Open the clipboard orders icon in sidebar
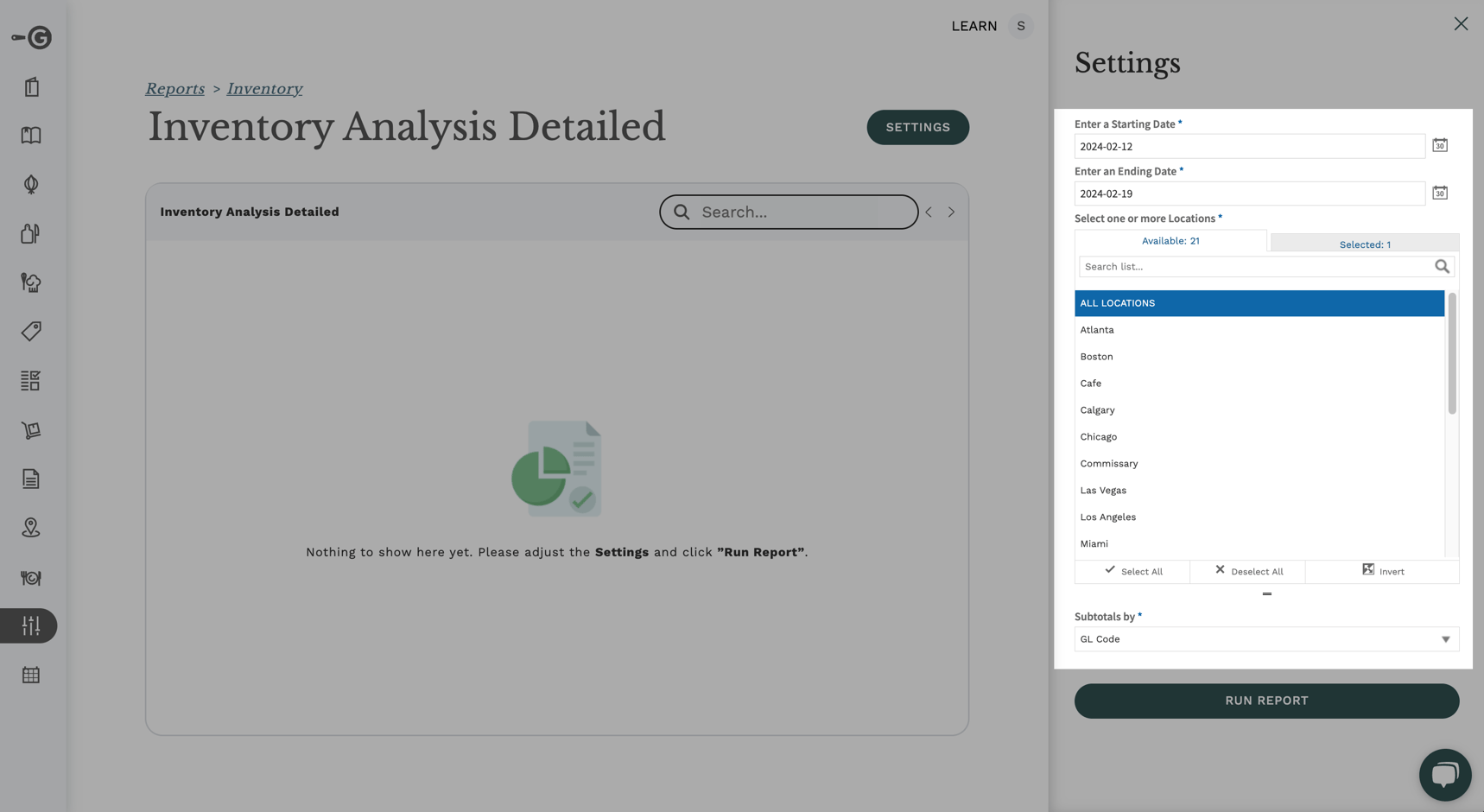 [x=30, y=87]
